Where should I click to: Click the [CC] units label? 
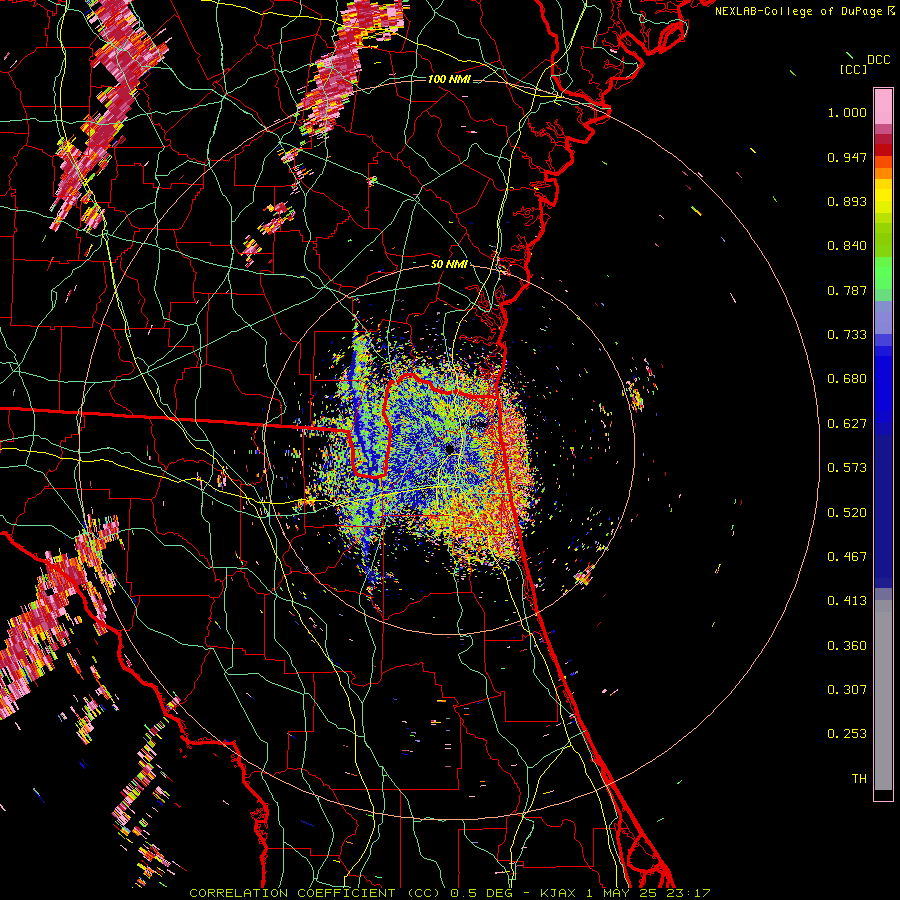(854, 69)
